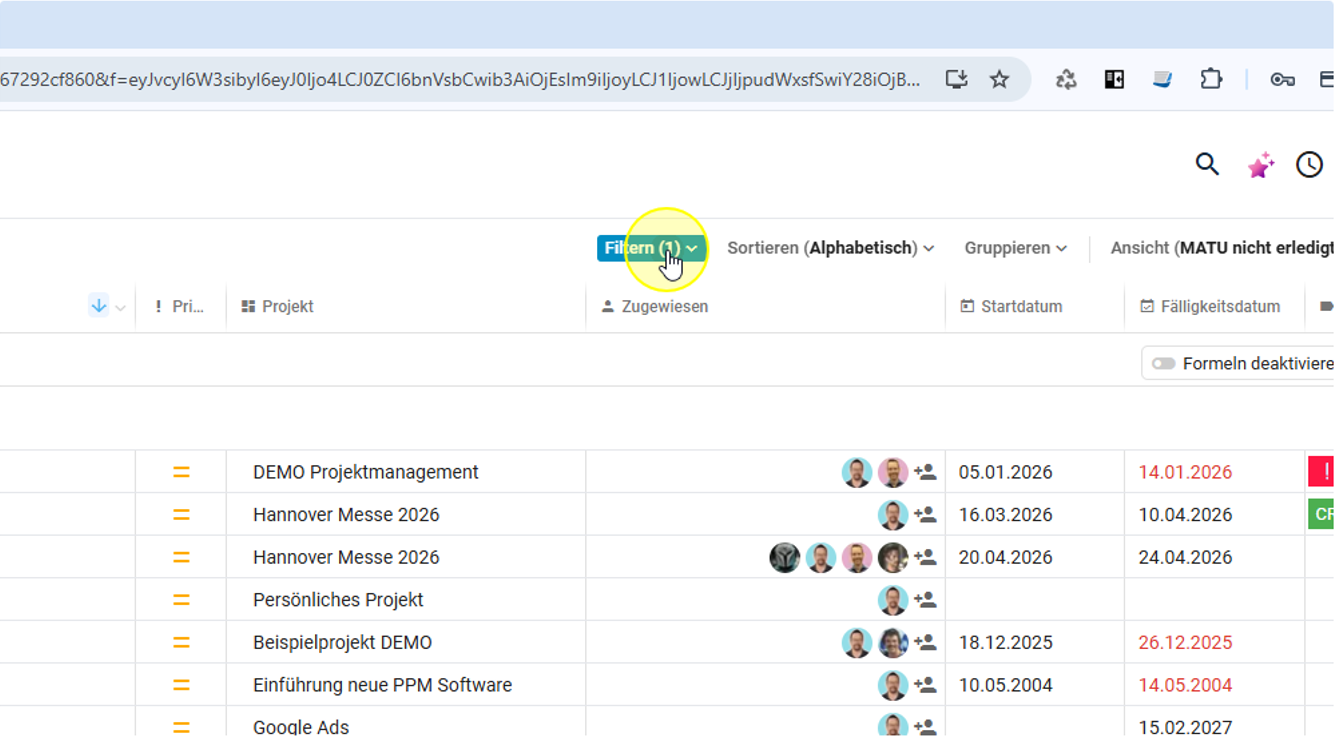Click the pink sparkle star icon
This screenshot has height=736, width=1337.
[x=1260, y=165]
